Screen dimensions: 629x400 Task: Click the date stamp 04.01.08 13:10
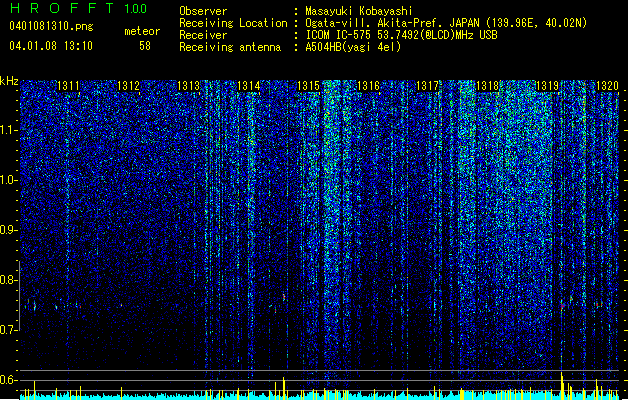coord(51,46)
